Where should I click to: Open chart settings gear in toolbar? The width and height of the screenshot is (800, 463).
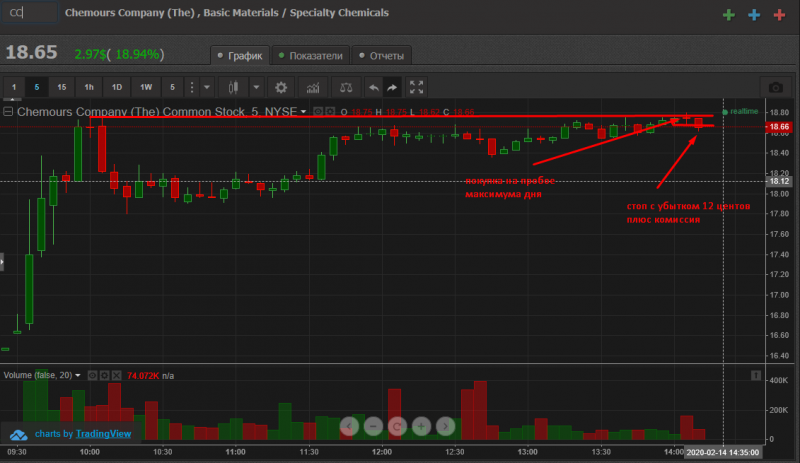[x=281, y=87]
